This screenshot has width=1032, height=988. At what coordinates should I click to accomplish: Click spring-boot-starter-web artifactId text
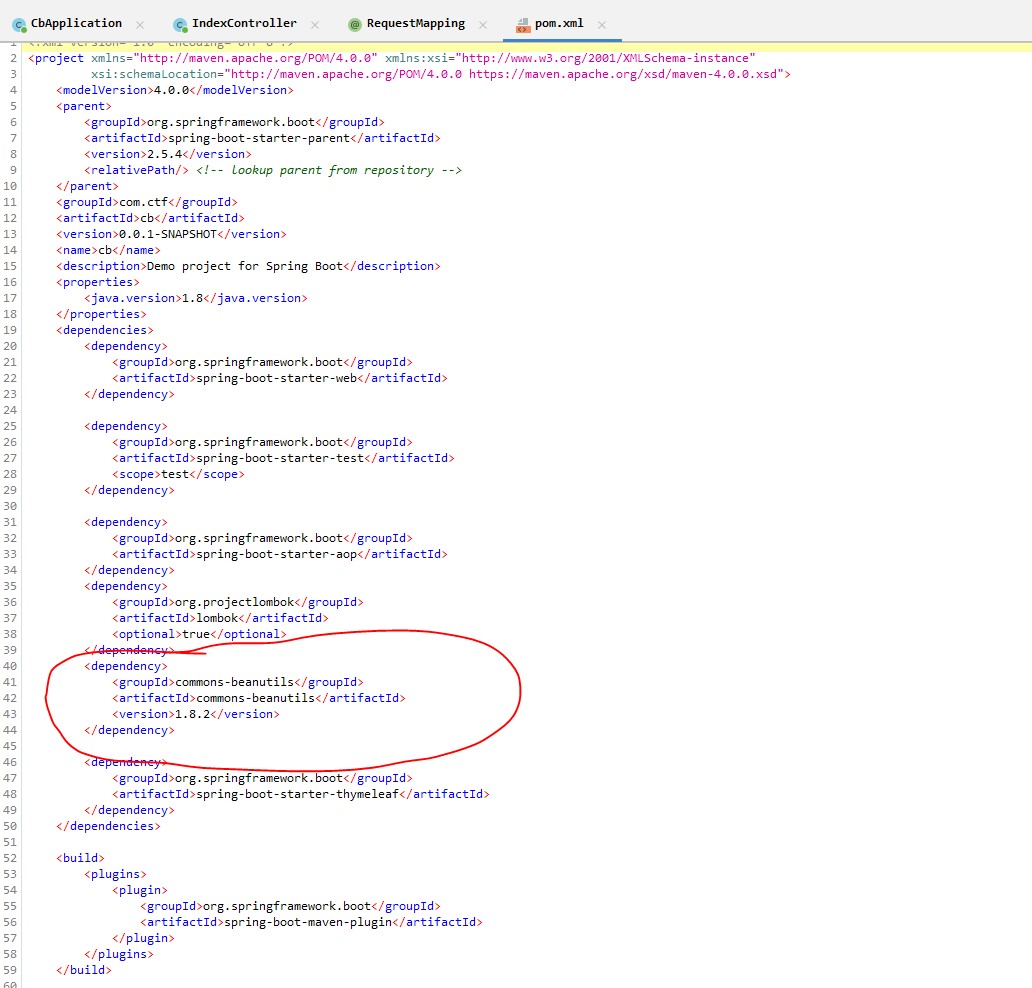pos(276,378)
